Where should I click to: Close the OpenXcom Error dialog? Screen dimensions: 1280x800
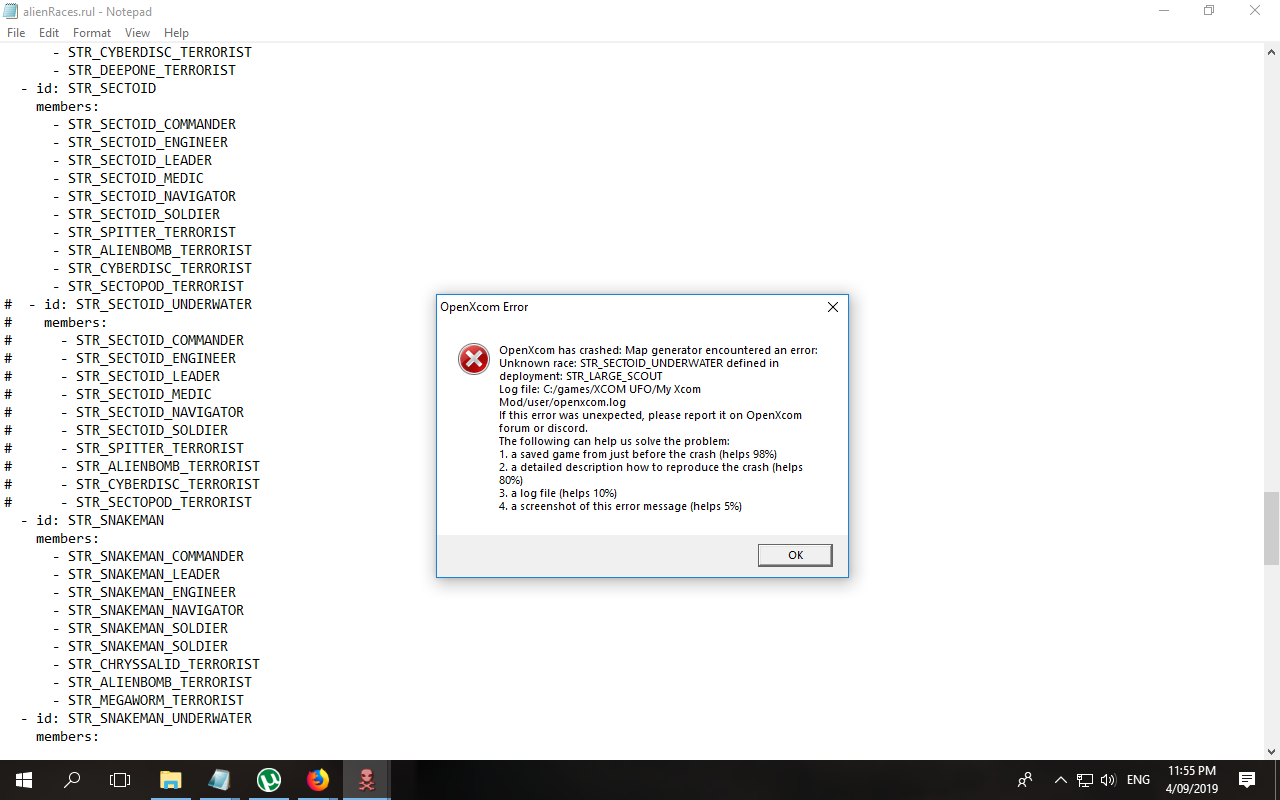point(832,307)
